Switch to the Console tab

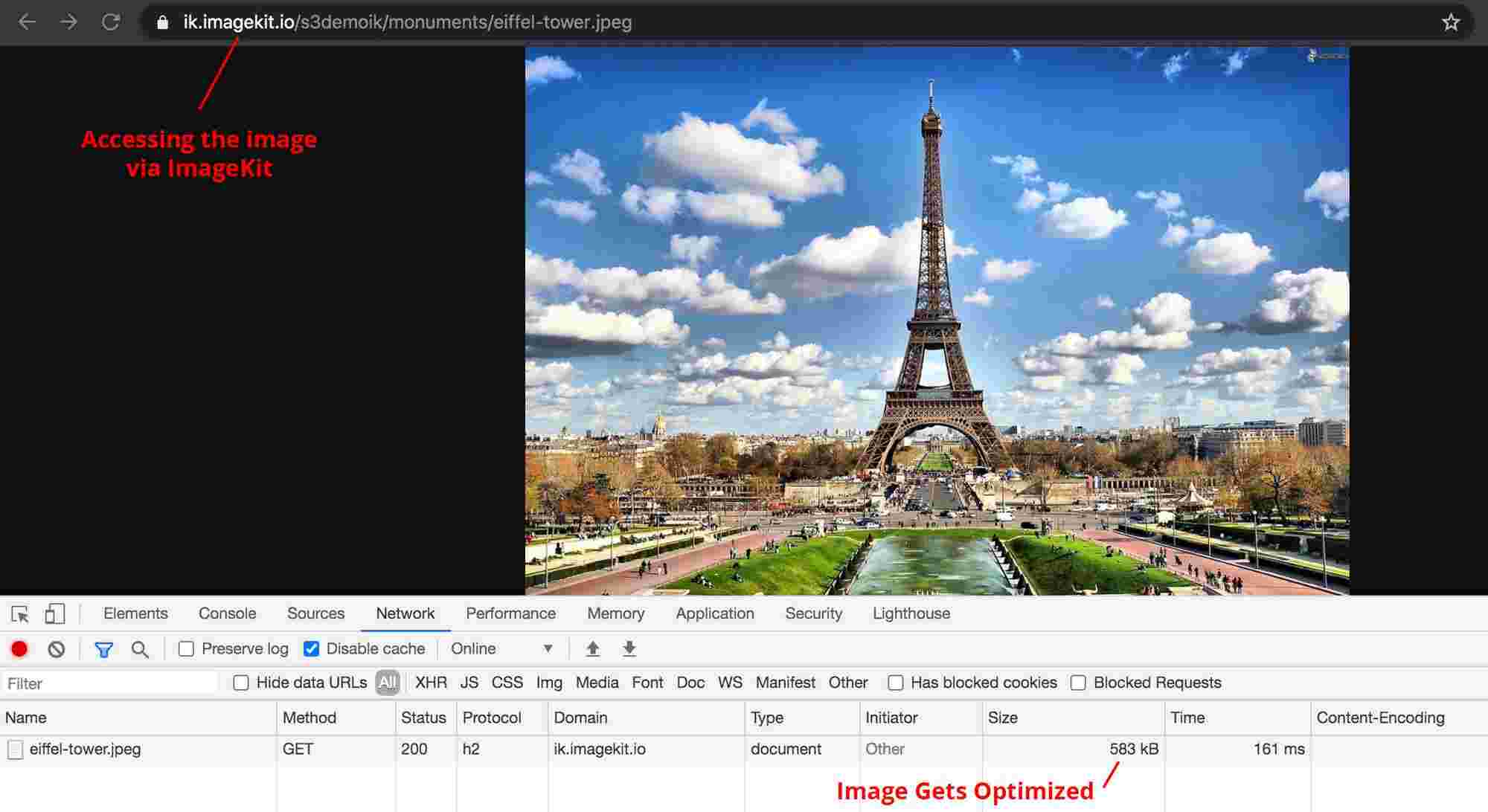[x=227, y=613]
